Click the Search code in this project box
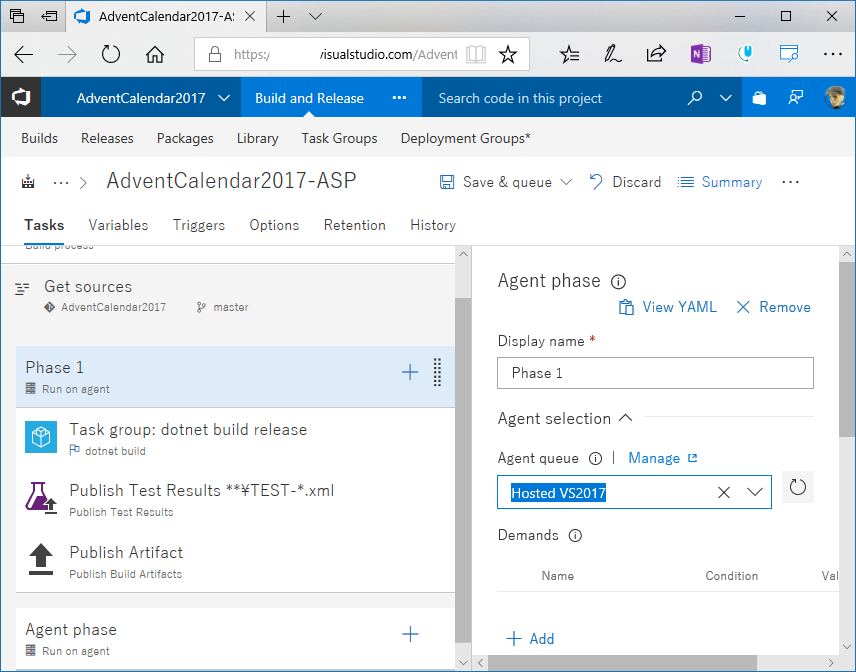The height and width of the screenshot is (672, 856). (x=552, y=98)
